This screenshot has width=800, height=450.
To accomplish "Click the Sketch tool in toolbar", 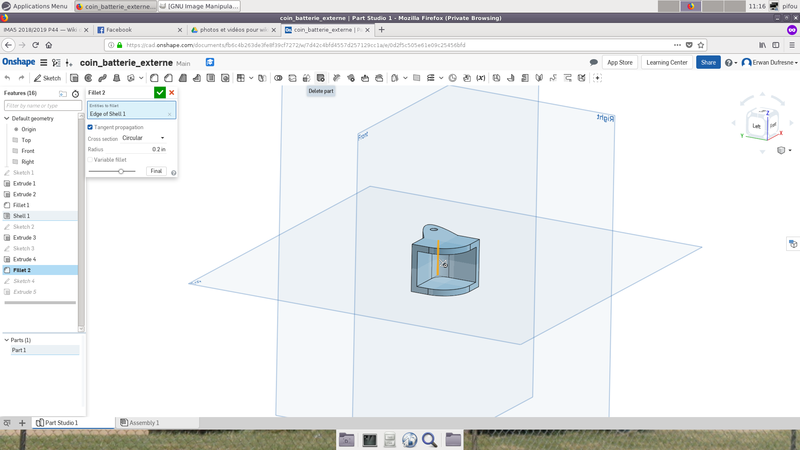I will pos(48,78).
